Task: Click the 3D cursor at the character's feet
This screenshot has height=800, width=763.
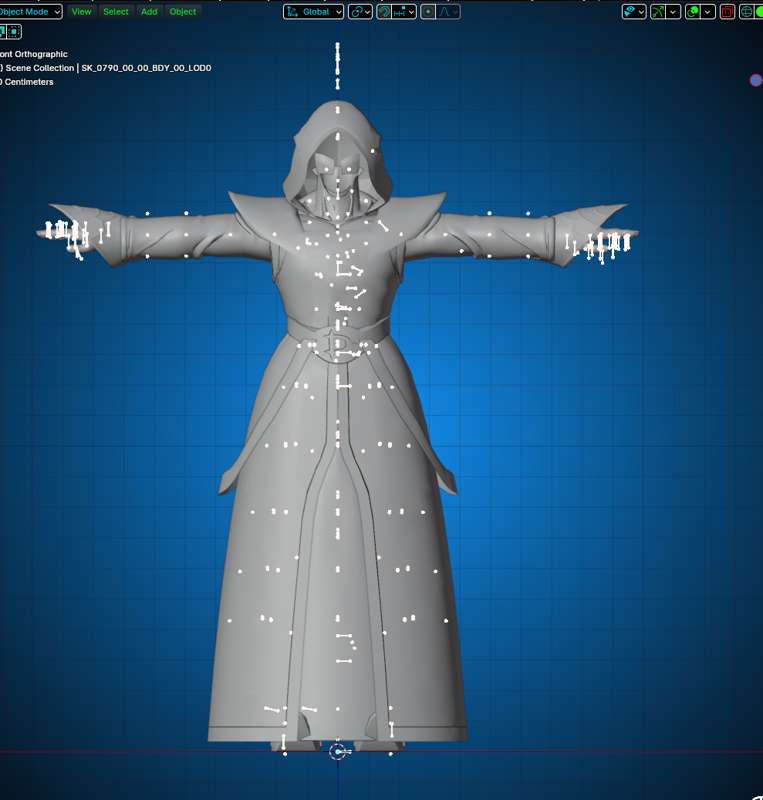Action: click(337, 752)
